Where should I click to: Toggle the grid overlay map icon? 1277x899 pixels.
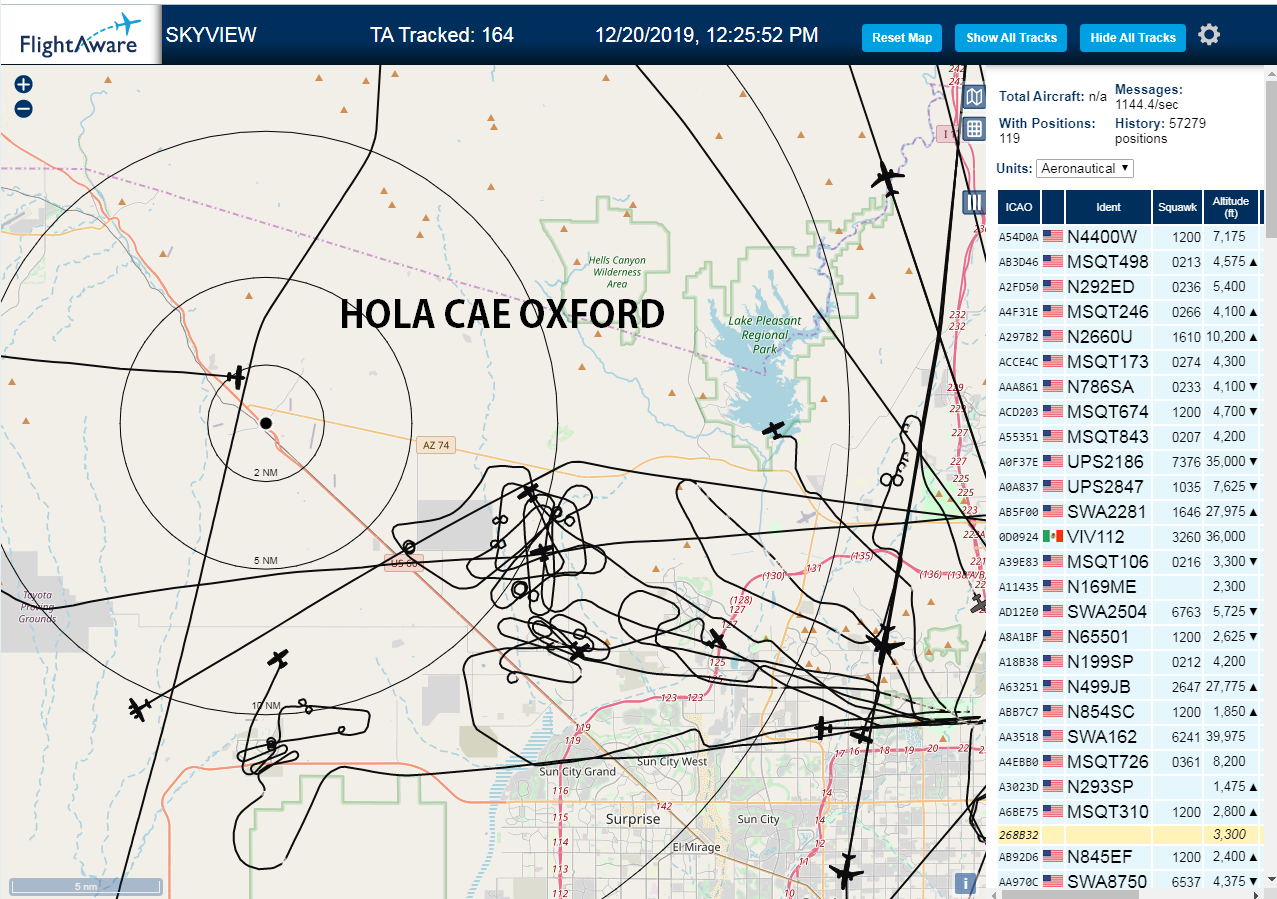point(975,128)
